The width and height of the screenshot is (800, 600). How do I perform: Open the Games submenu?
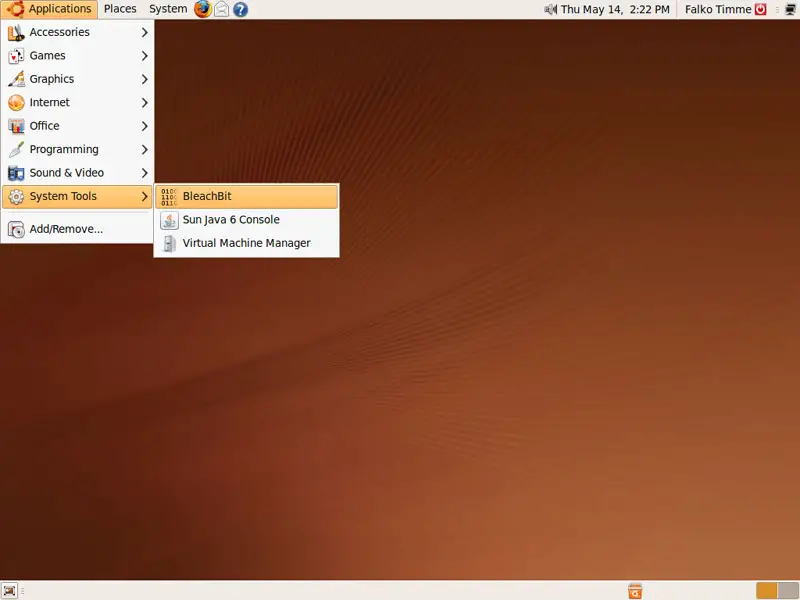(x=78, y=56)
